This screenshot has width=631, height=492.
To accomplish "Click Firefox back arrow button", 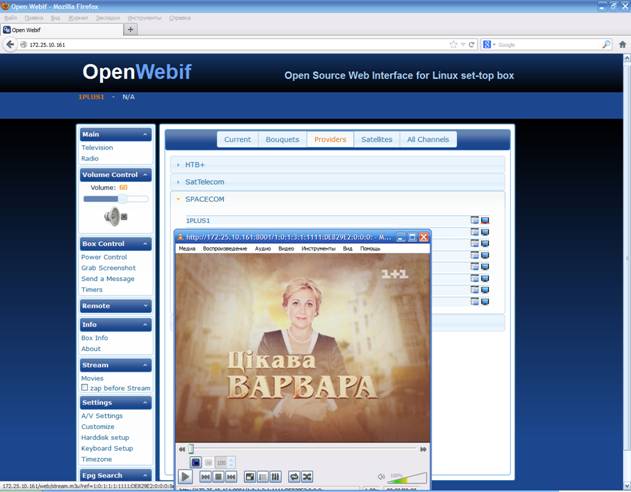I will pyautogui.click(x=10, y=44).
